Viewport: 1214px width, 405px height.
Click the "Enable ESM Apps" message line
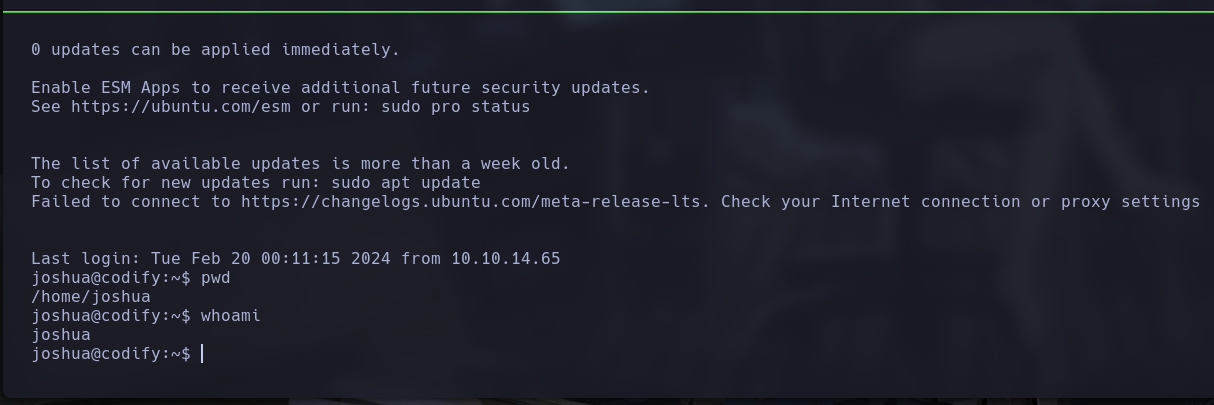pyautogui.click(x=340, y=87)
